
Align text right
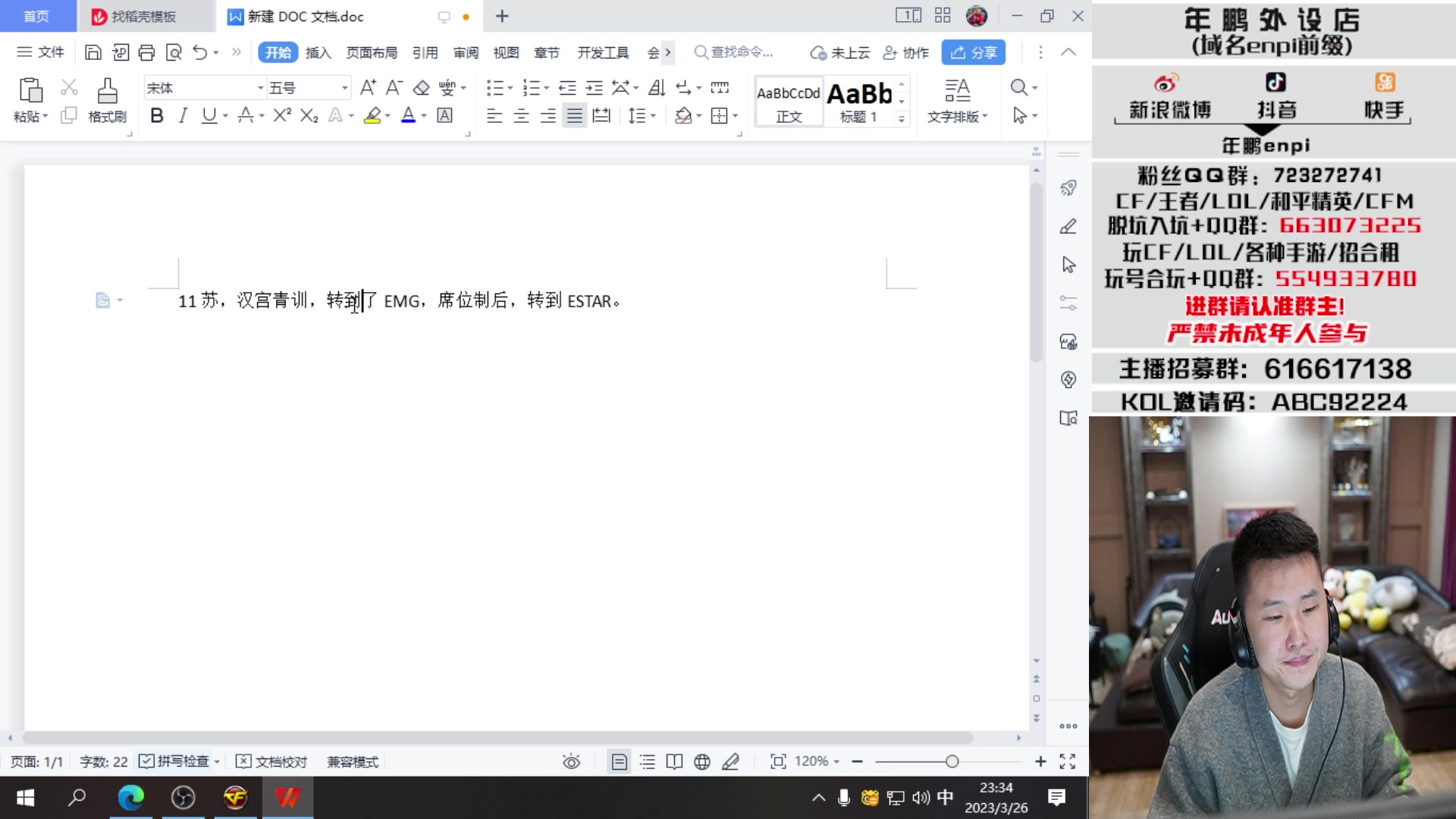click(548, 115)
